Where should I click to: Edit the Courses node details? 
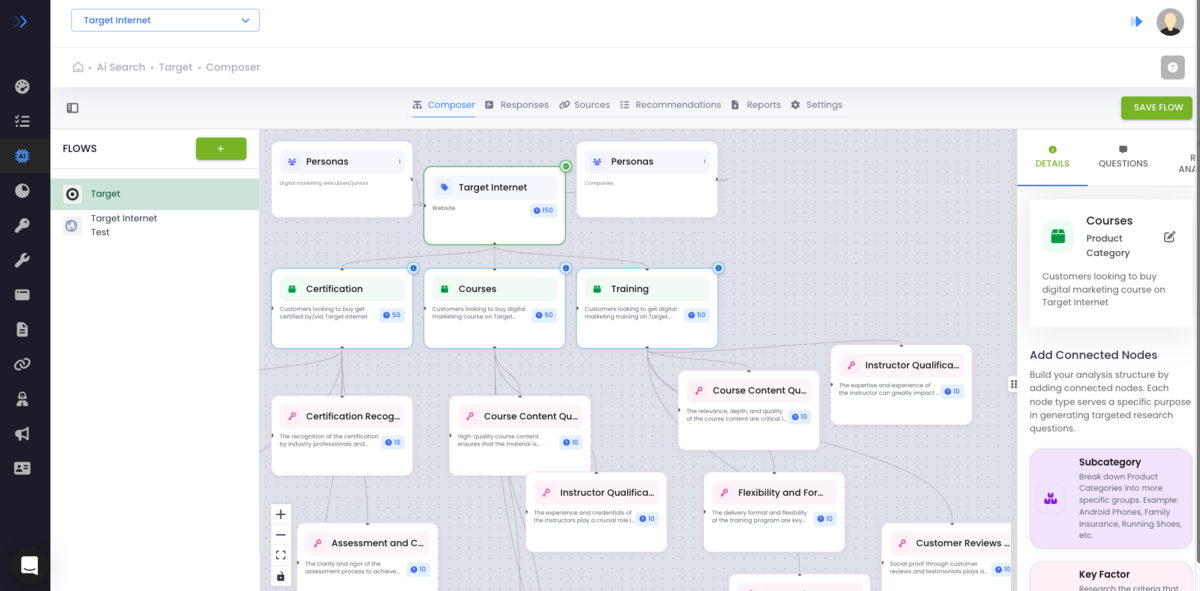[x=1170, y=237]
